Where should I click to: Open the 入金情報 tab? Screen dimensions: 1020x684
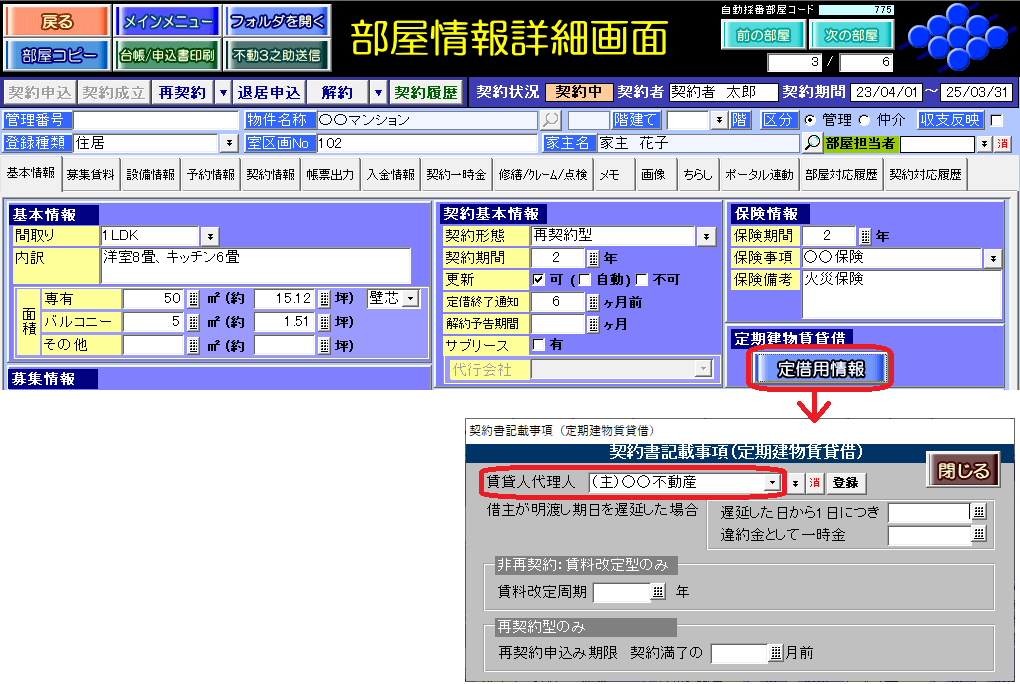390,174
